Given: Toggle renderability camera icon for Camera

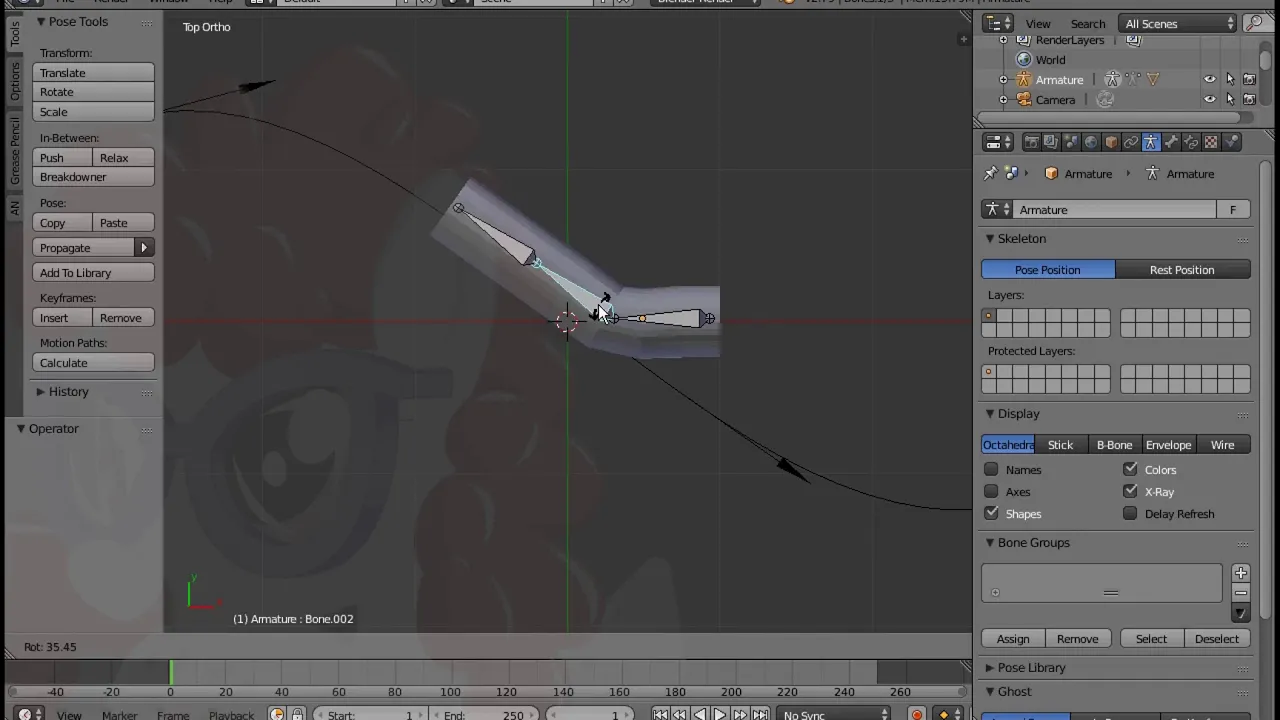Looking at the screenshot, I should pyautogui.click(x=1250, y=99).
